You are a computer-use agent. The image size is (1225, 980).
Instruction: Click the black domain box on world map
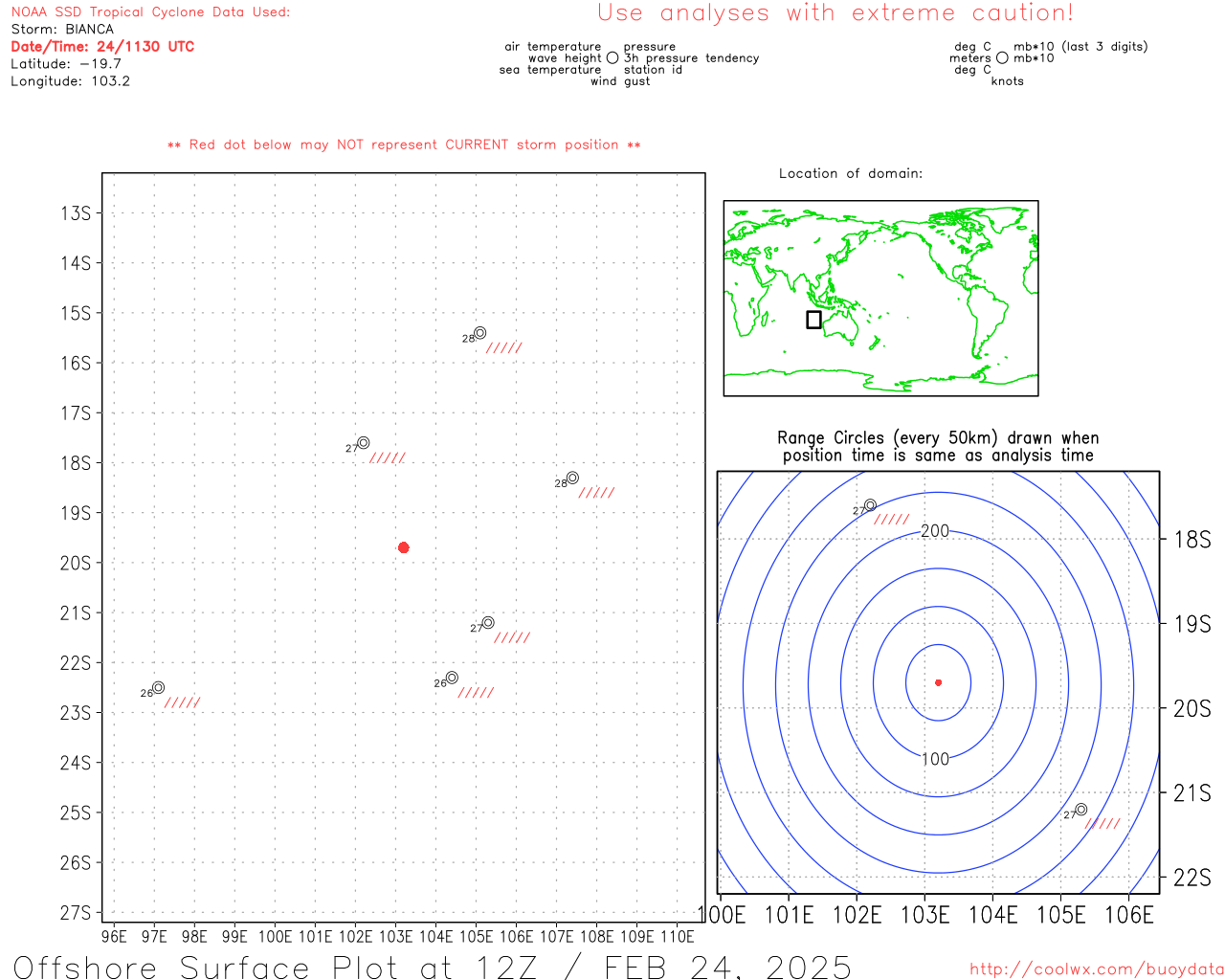click(x=813, y=320)
